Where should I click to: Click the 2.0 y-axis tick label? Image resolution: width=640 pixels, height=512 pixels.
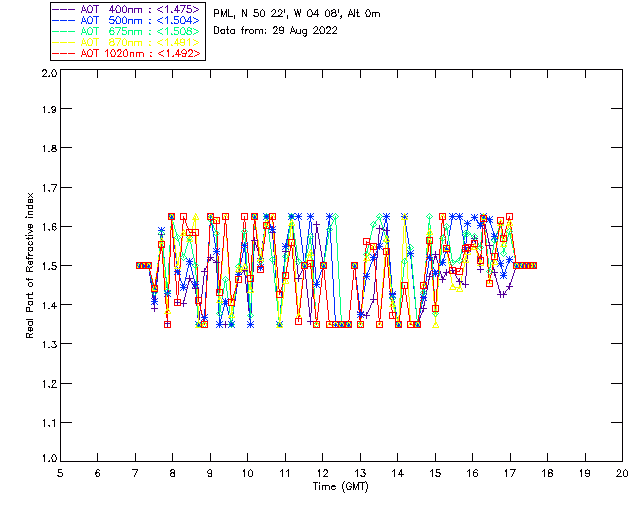(49, 73)
